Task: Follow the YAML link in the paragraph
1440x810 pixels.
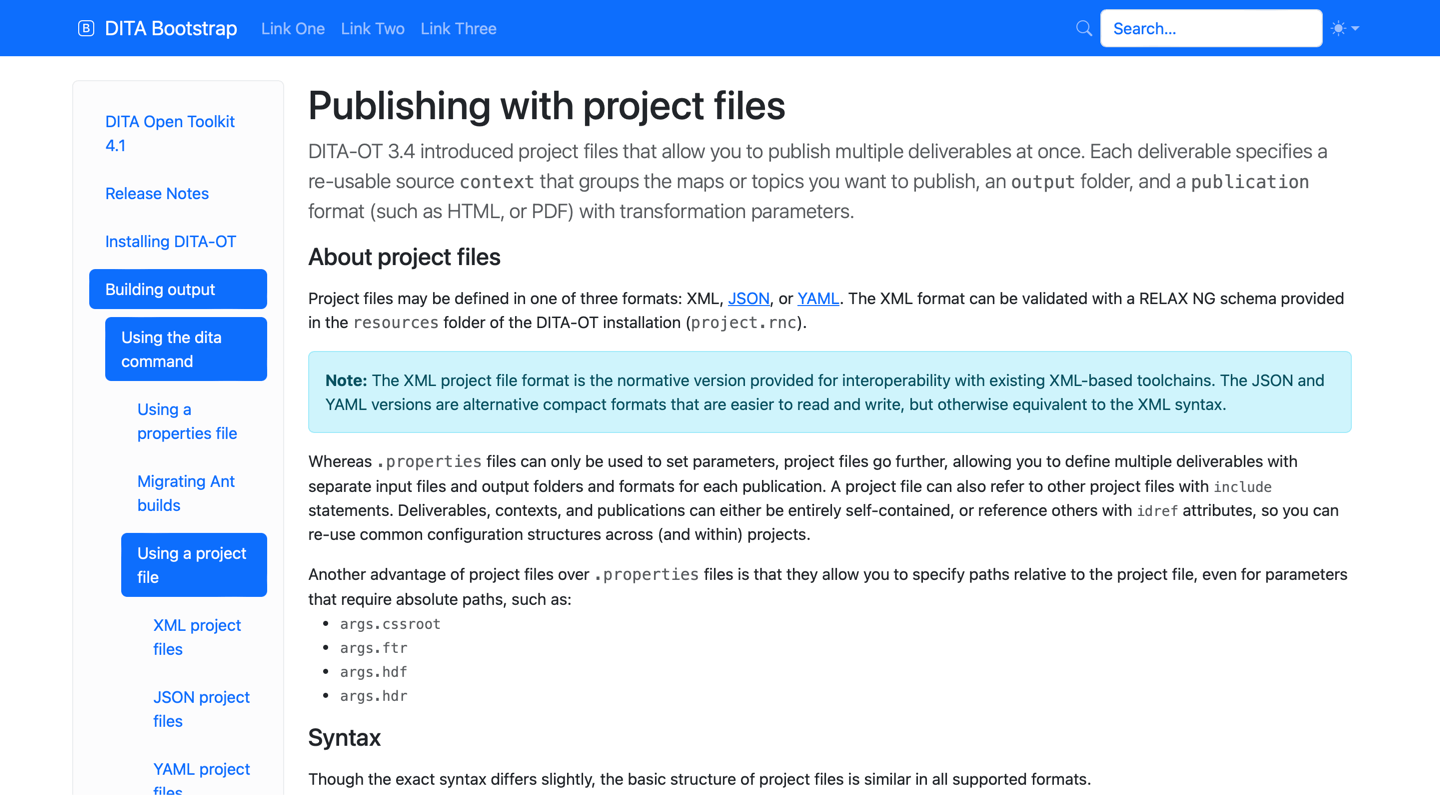Action: 817,298
